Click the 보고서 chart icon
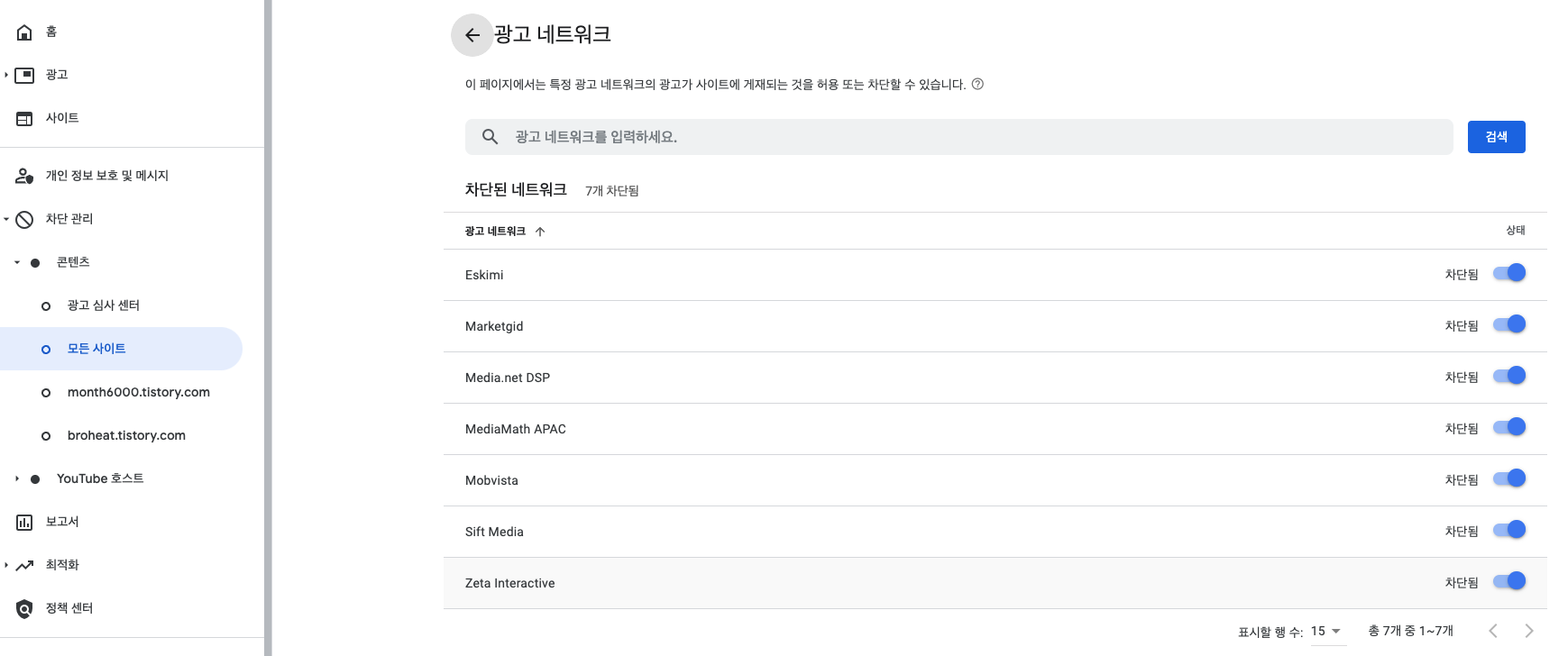 [x=24, y=522]
